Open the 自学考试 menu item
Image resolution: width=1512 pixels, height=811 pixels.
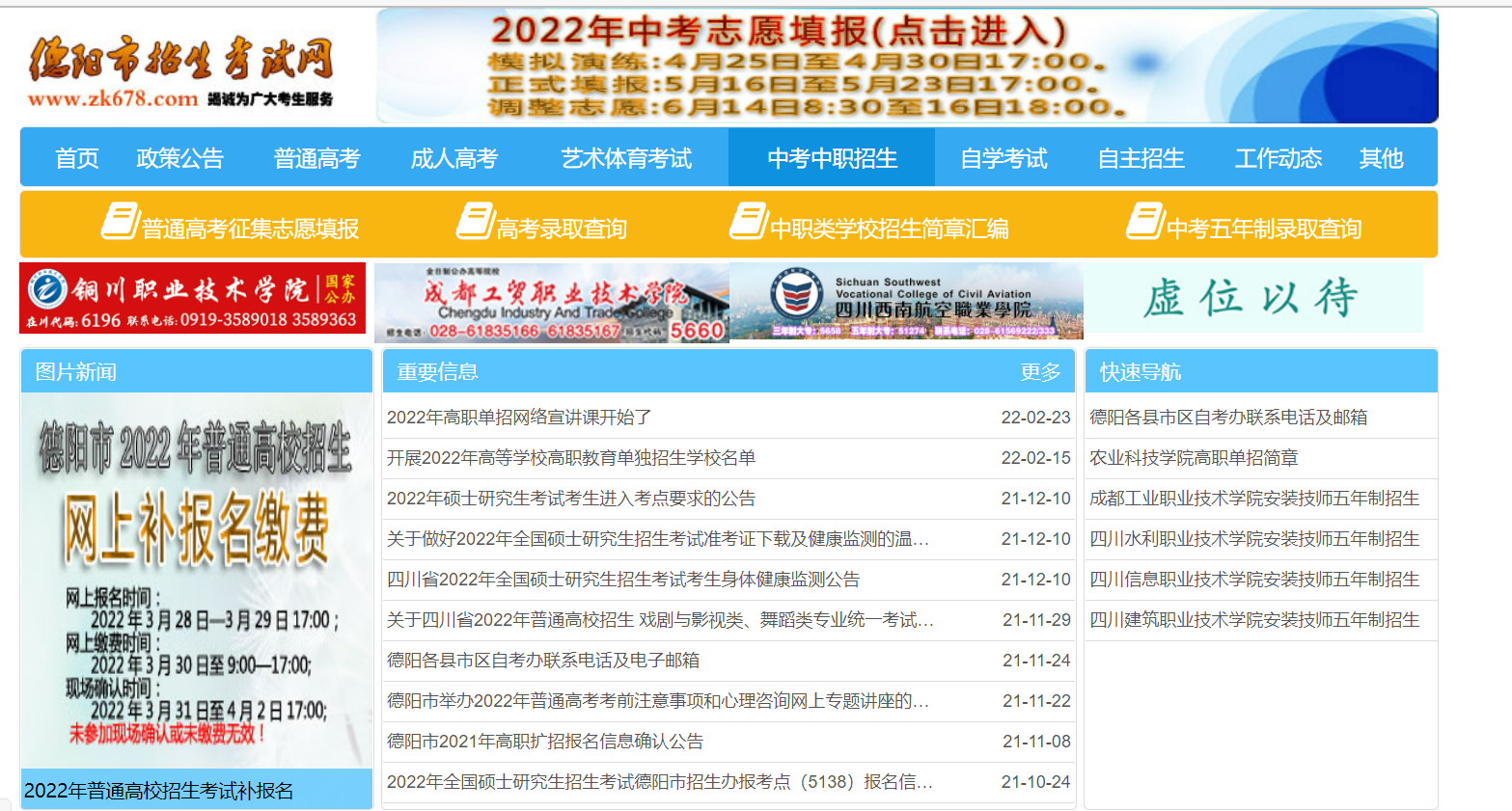[1004, 158]
